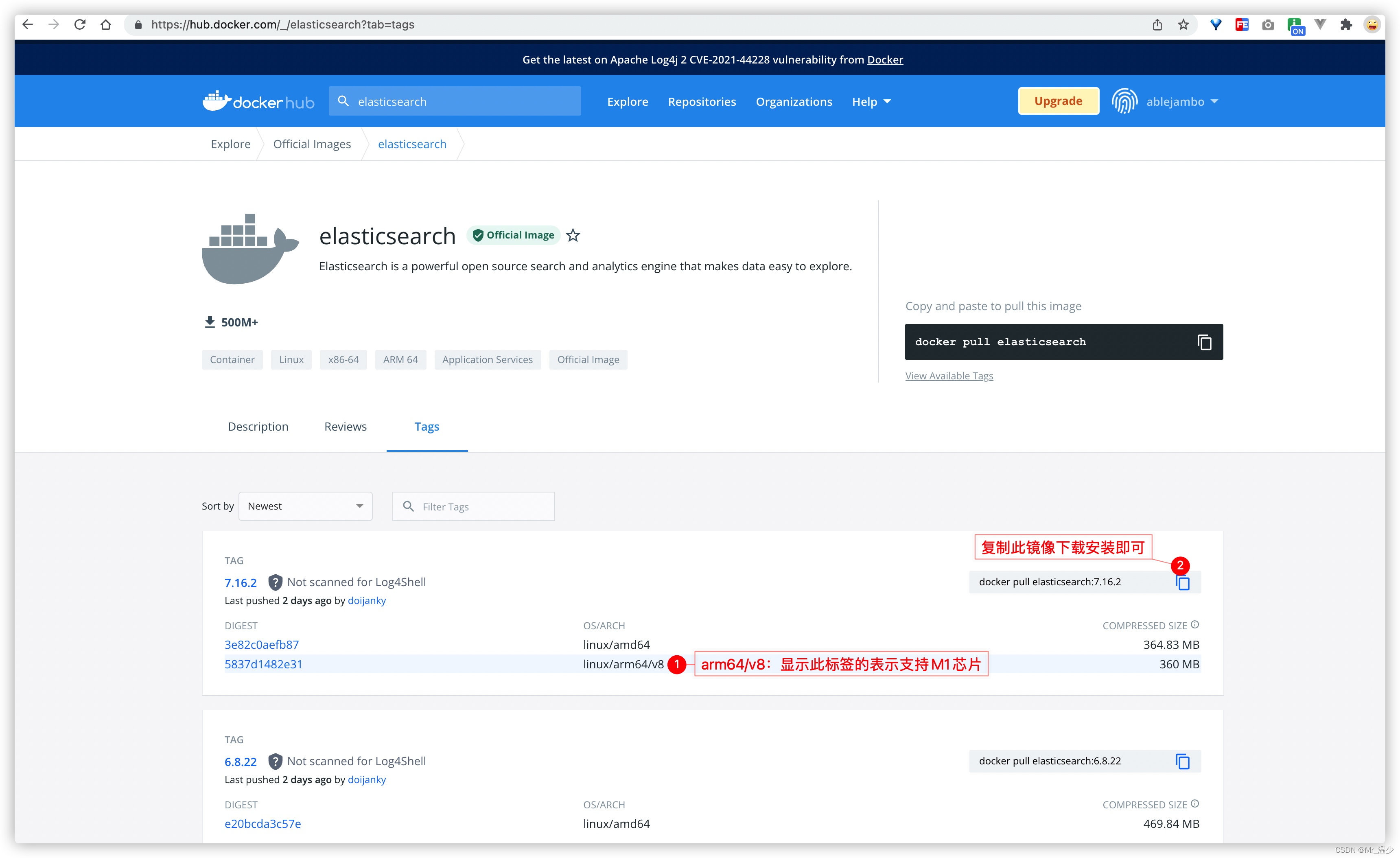Click the ARM 64 tag label
The width and height of the screenshot is (1400, 858).
[x=400, y=360]
